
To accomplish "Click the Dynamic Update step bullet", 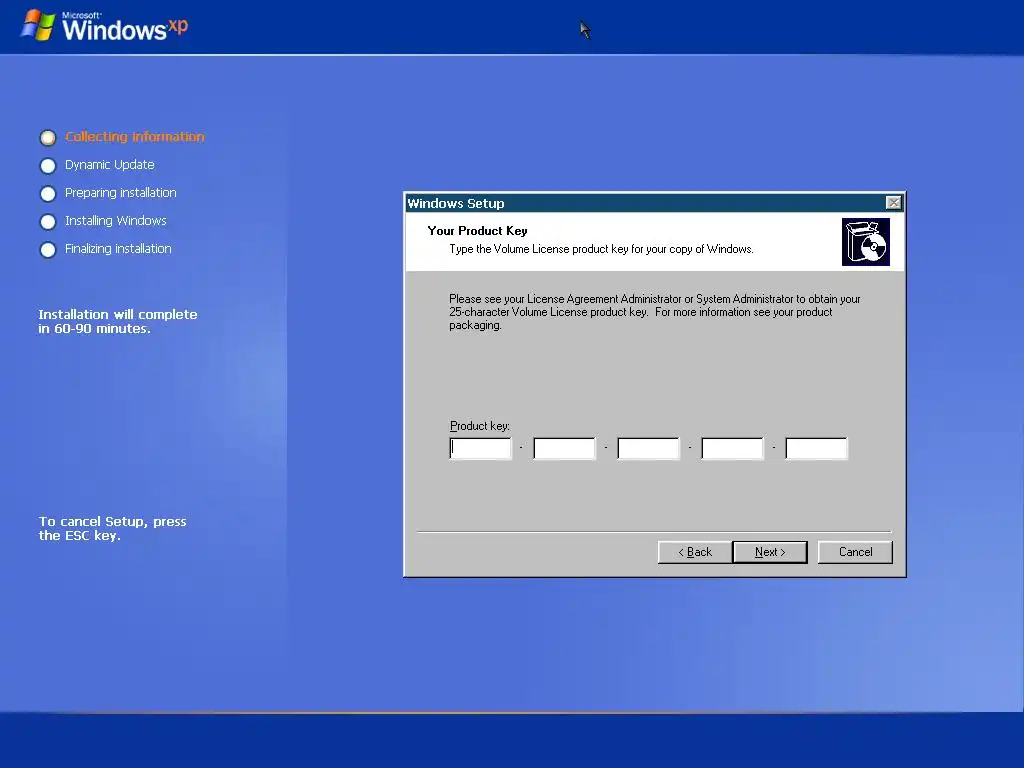I will 48,166.
